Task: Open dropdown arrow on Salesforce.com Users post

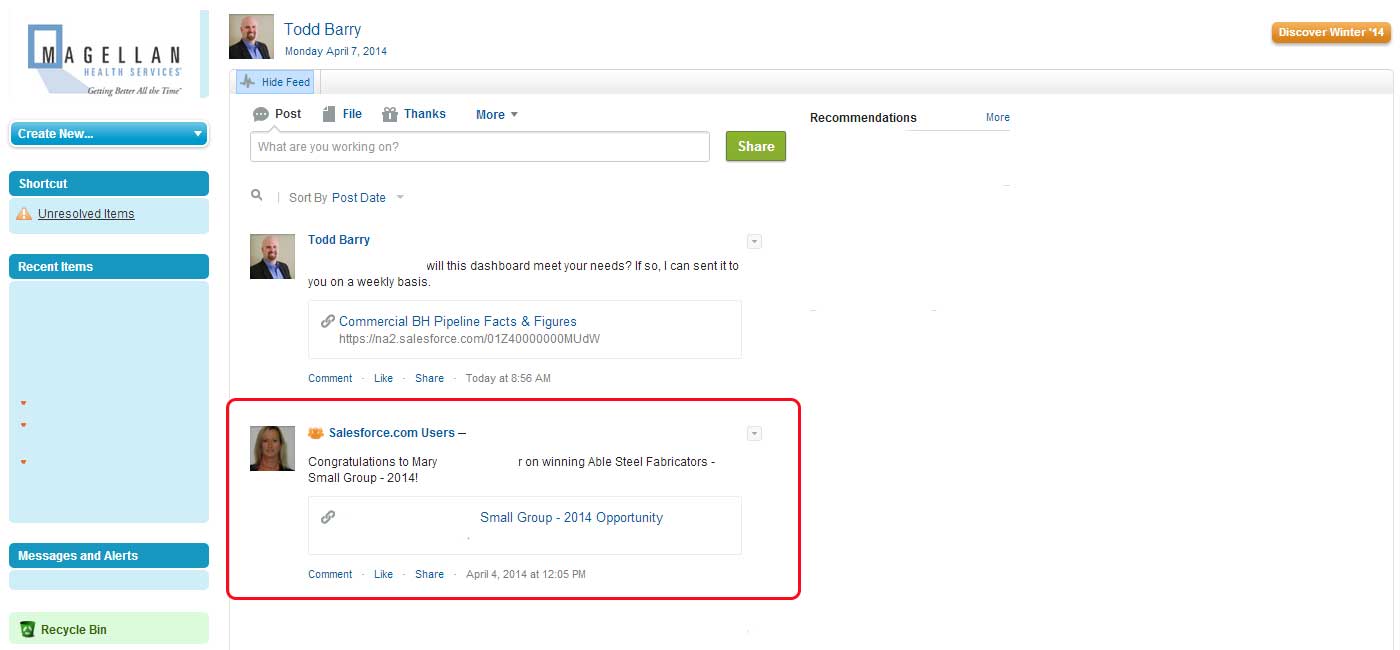Action: pyautogui.click(x=755, y=433)
